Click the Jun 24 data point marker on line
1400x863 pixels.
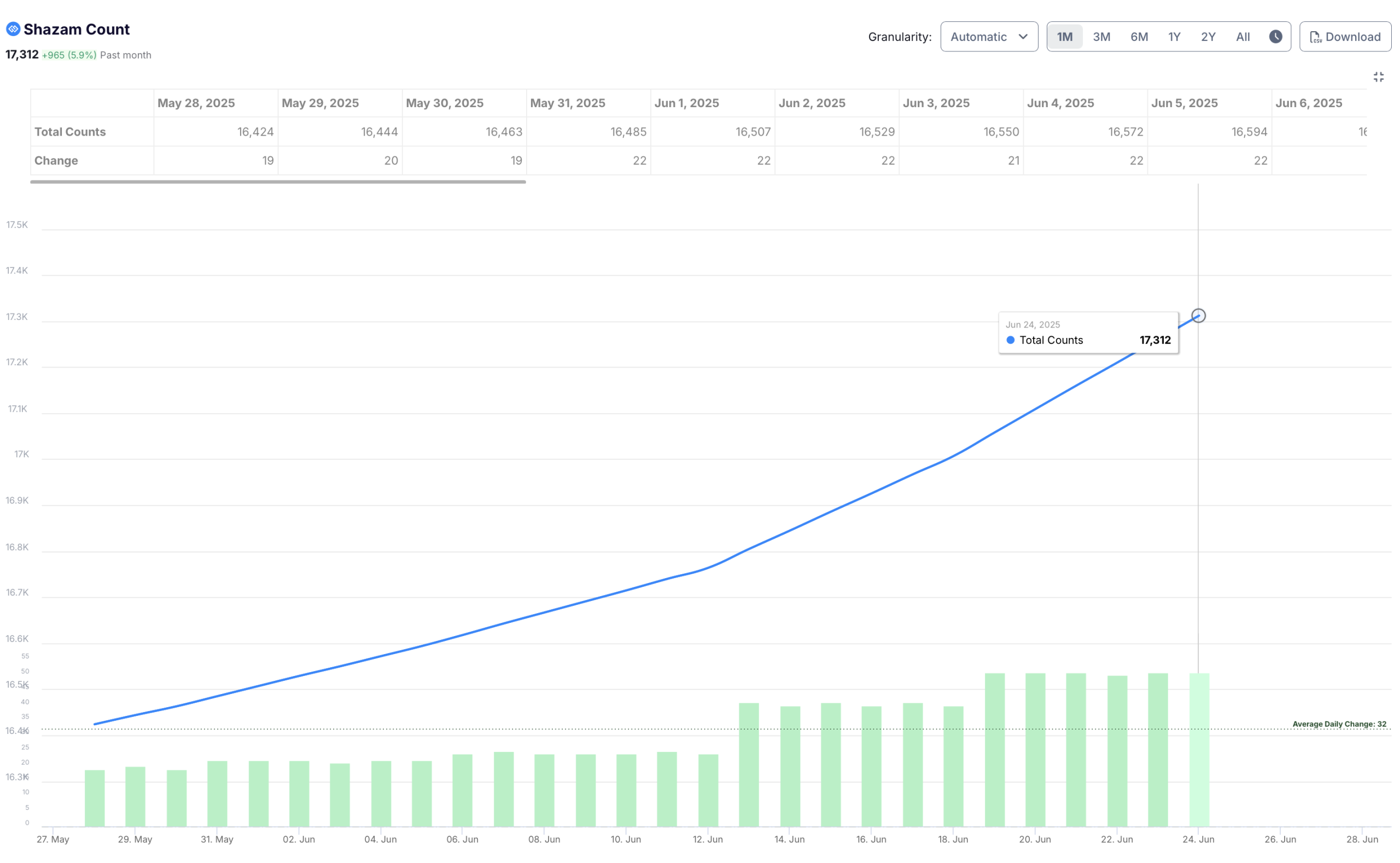(x=1198, y=316)
